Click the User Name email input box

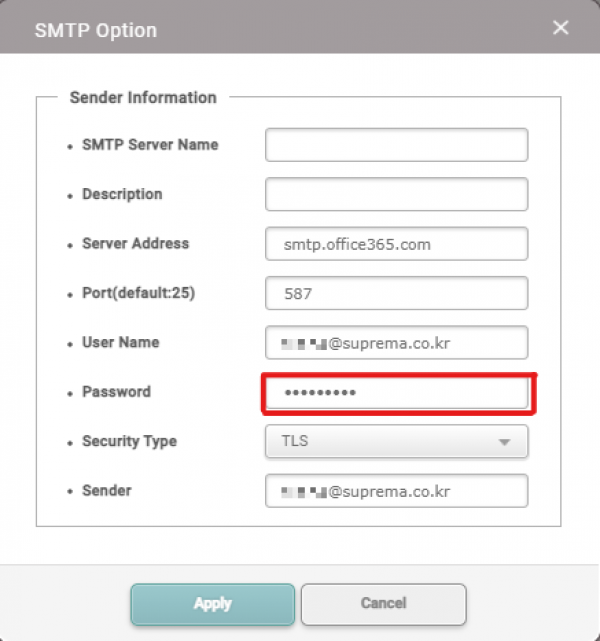396,342
